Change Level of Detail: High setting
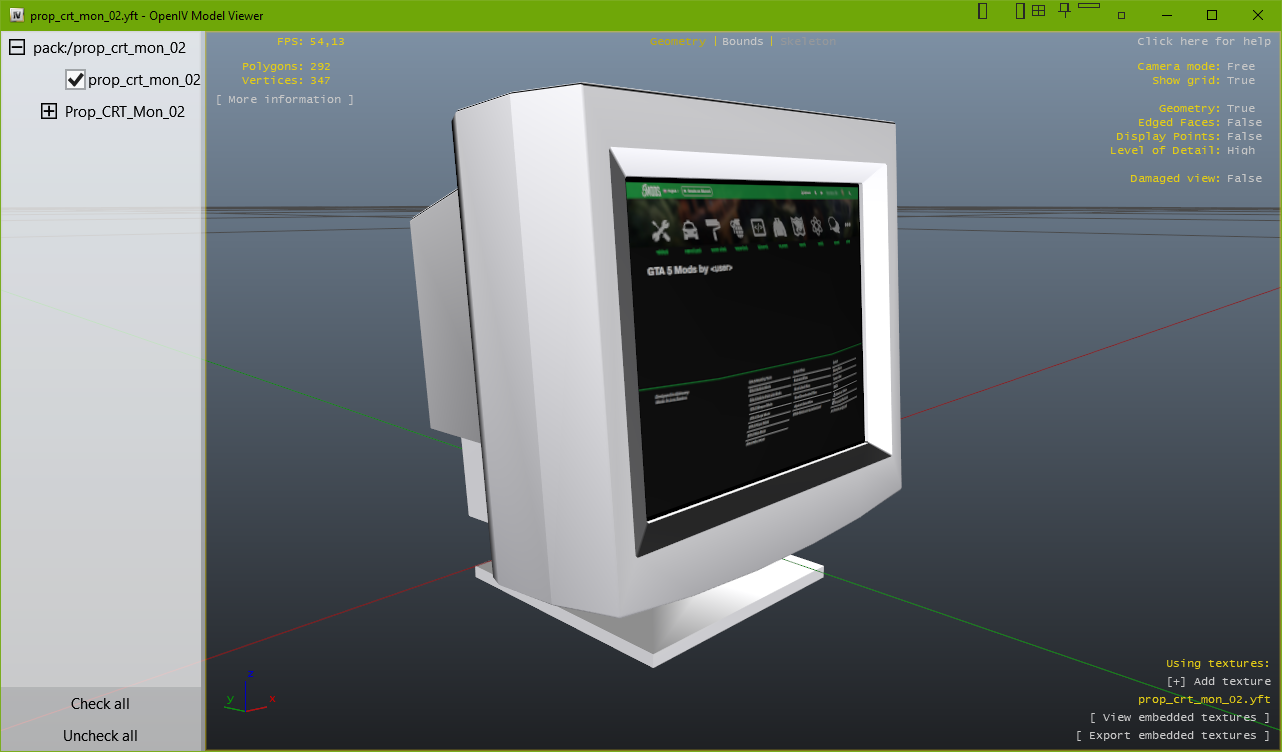 tap(1182, 150)
